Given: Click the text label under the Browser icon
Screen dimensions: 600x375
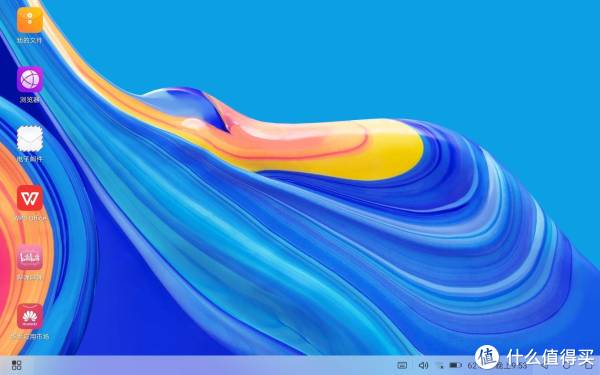Looking at the screenshot, I should click(30, 100).
